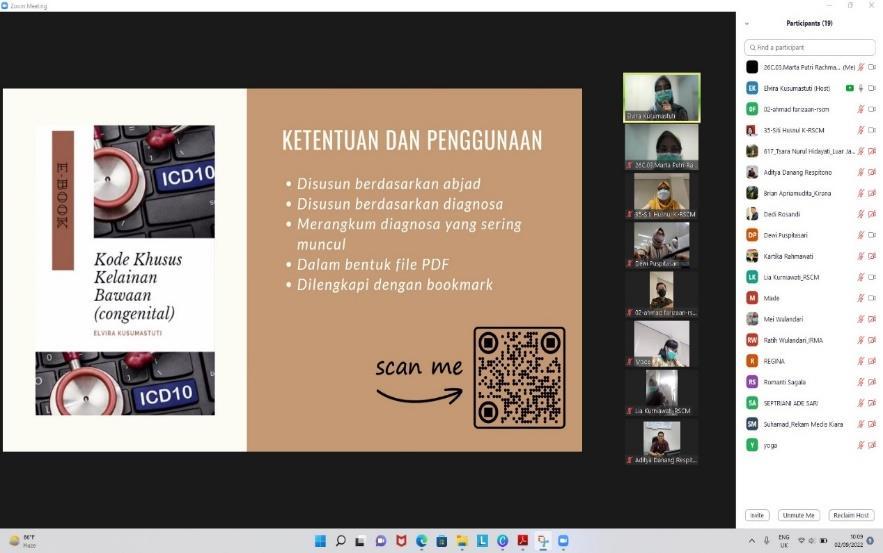Click inside the Find a participant field
Viewport: 883px width, 553px height.
click(809, 47)
